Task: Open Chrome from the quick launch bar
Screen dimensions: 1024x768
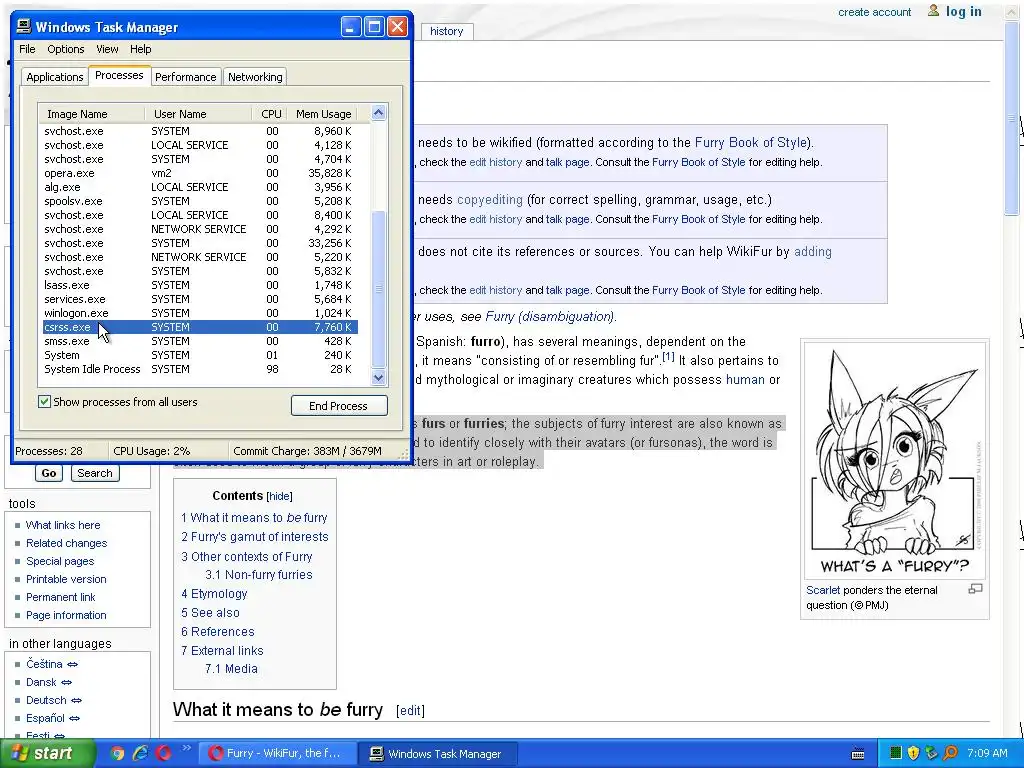Action: click(x=117, y=753)
